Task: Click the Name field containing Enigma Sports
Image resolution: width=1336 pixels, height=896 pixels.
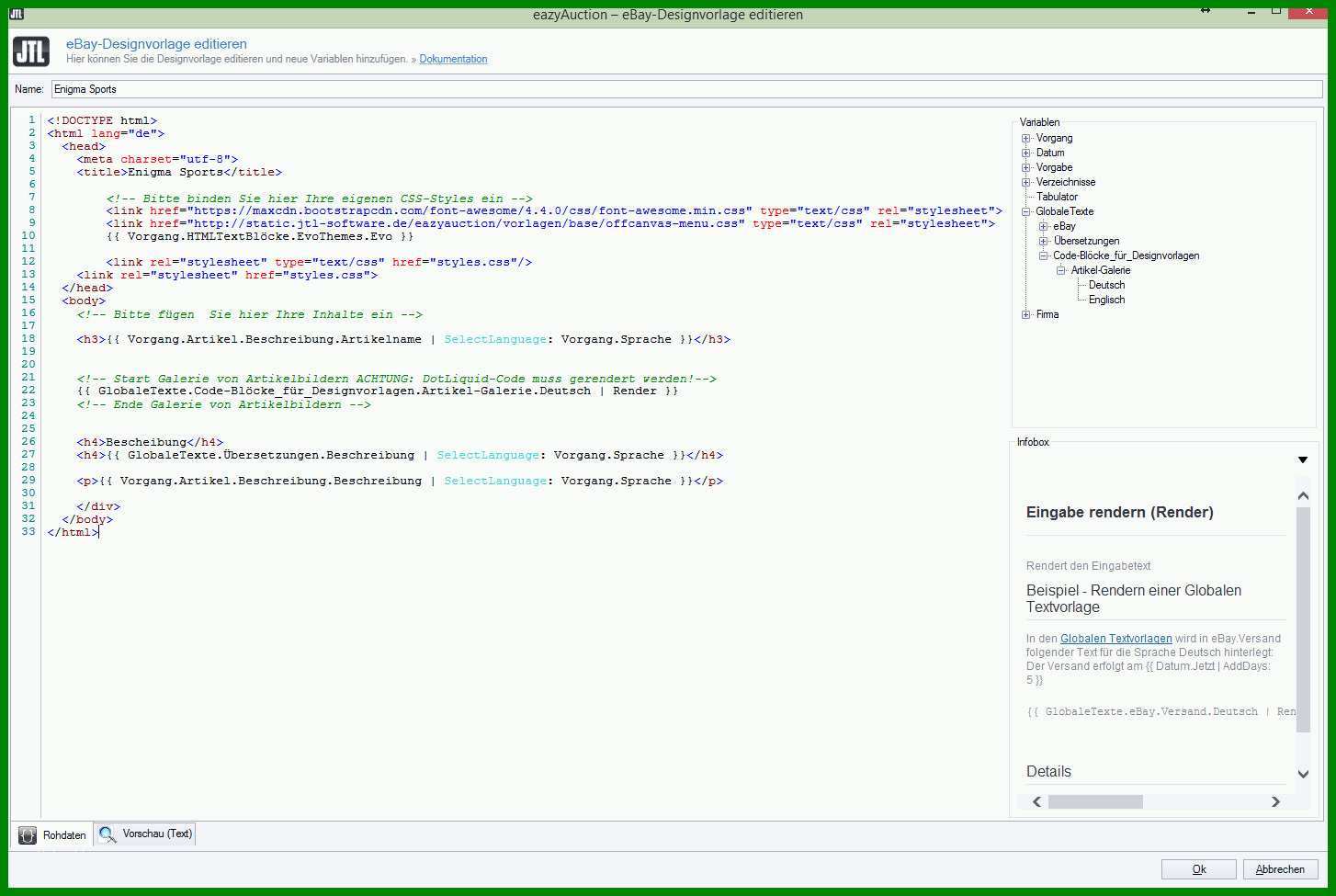Action: coord(686,89)
